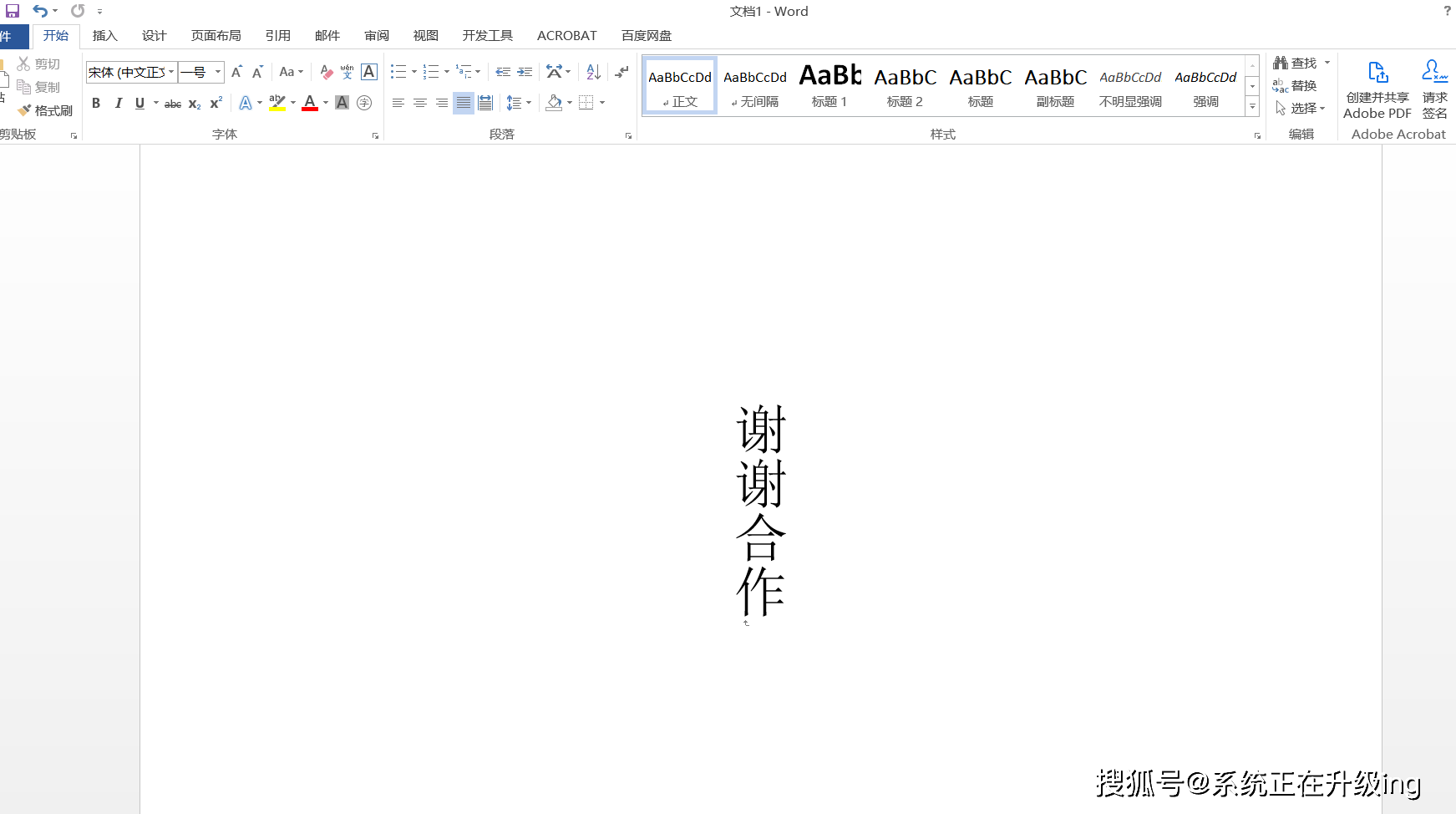The image size is (1456, 814).
Task: Toggle subscript formatting
Action: [x=195, y=104]
